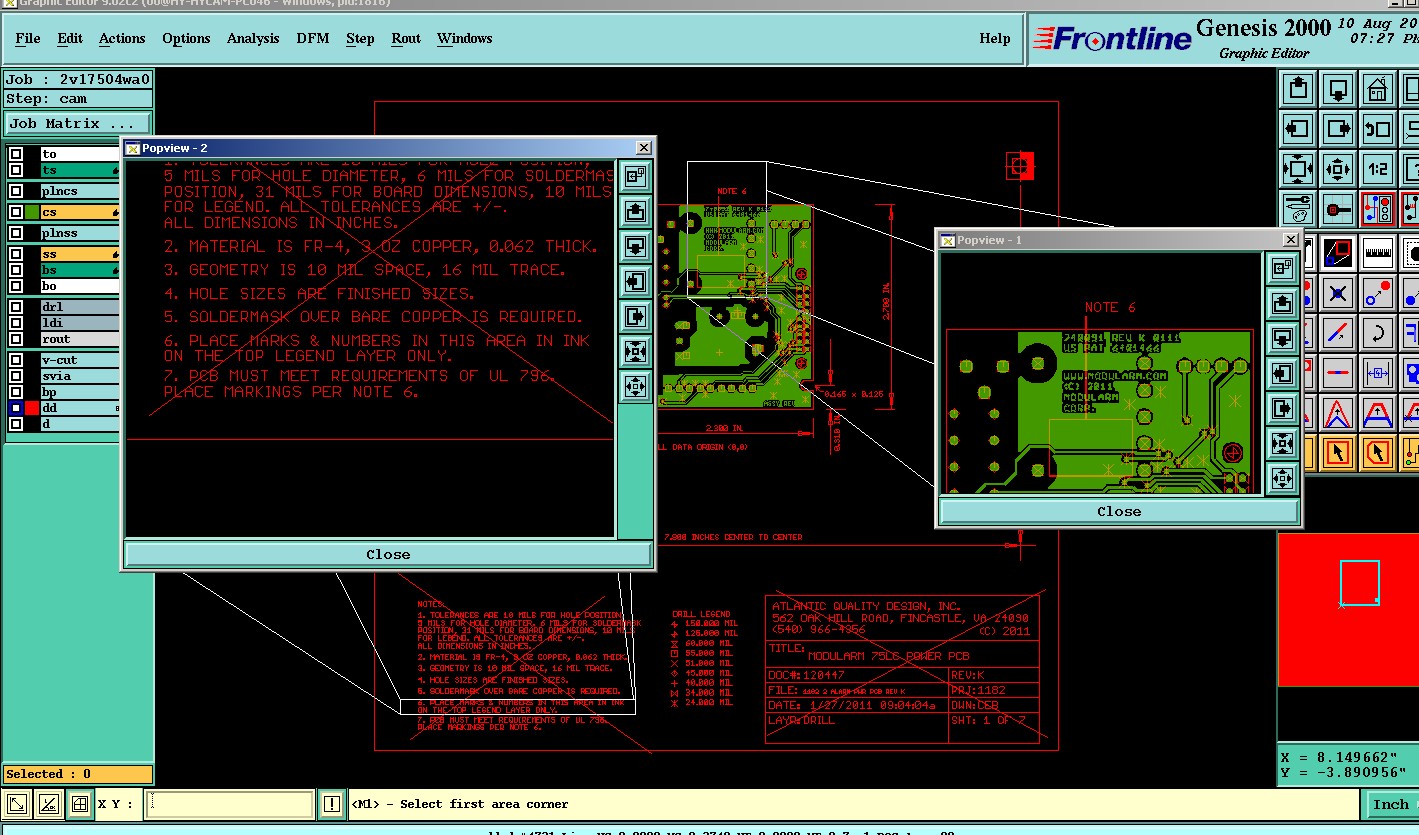Screen dimensions: 1419x835
Task: Select the snap target grid icon
Action: (1338, 209)
